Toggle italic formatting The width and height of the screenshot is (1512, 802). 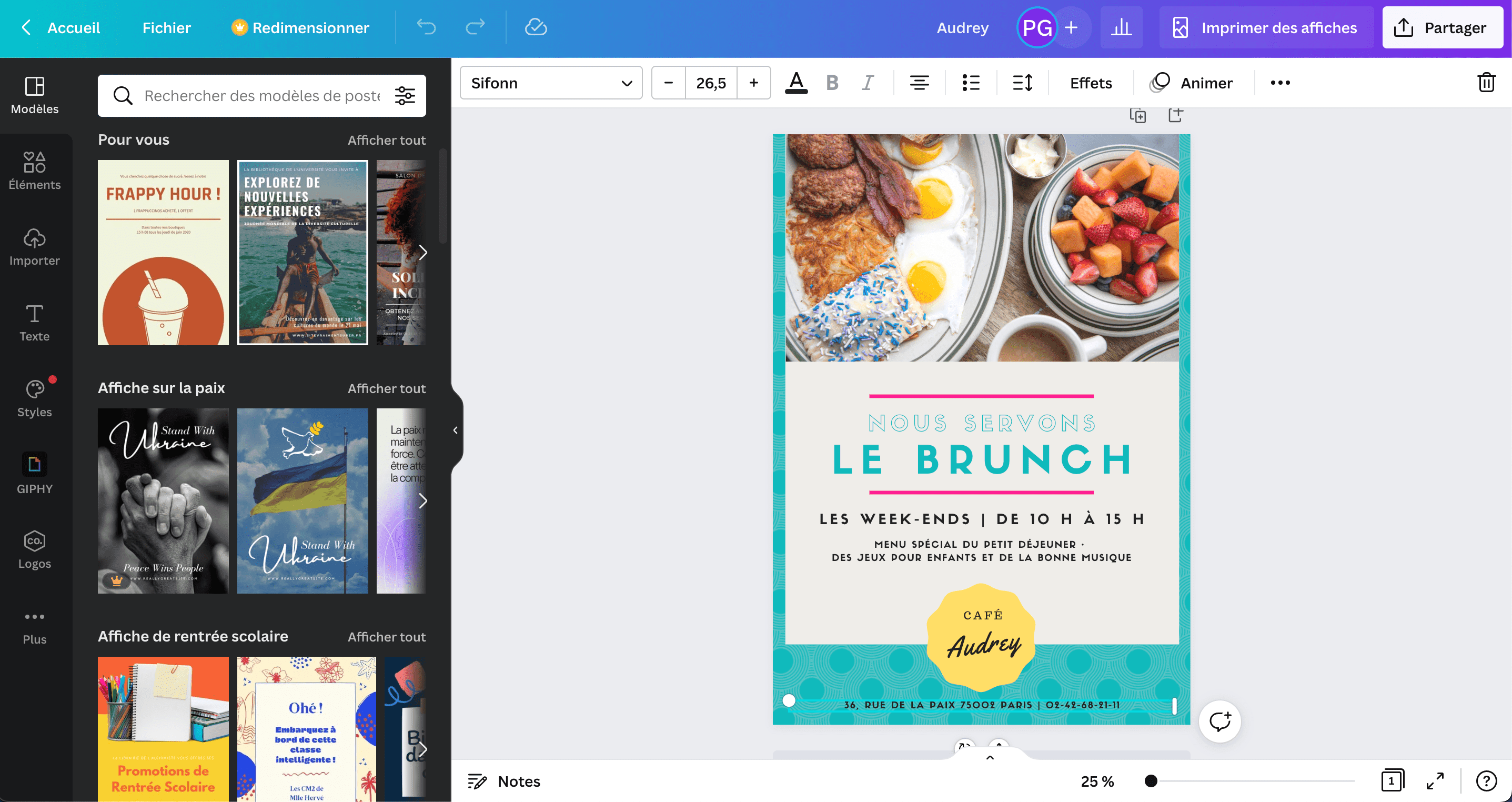(867, 82)
